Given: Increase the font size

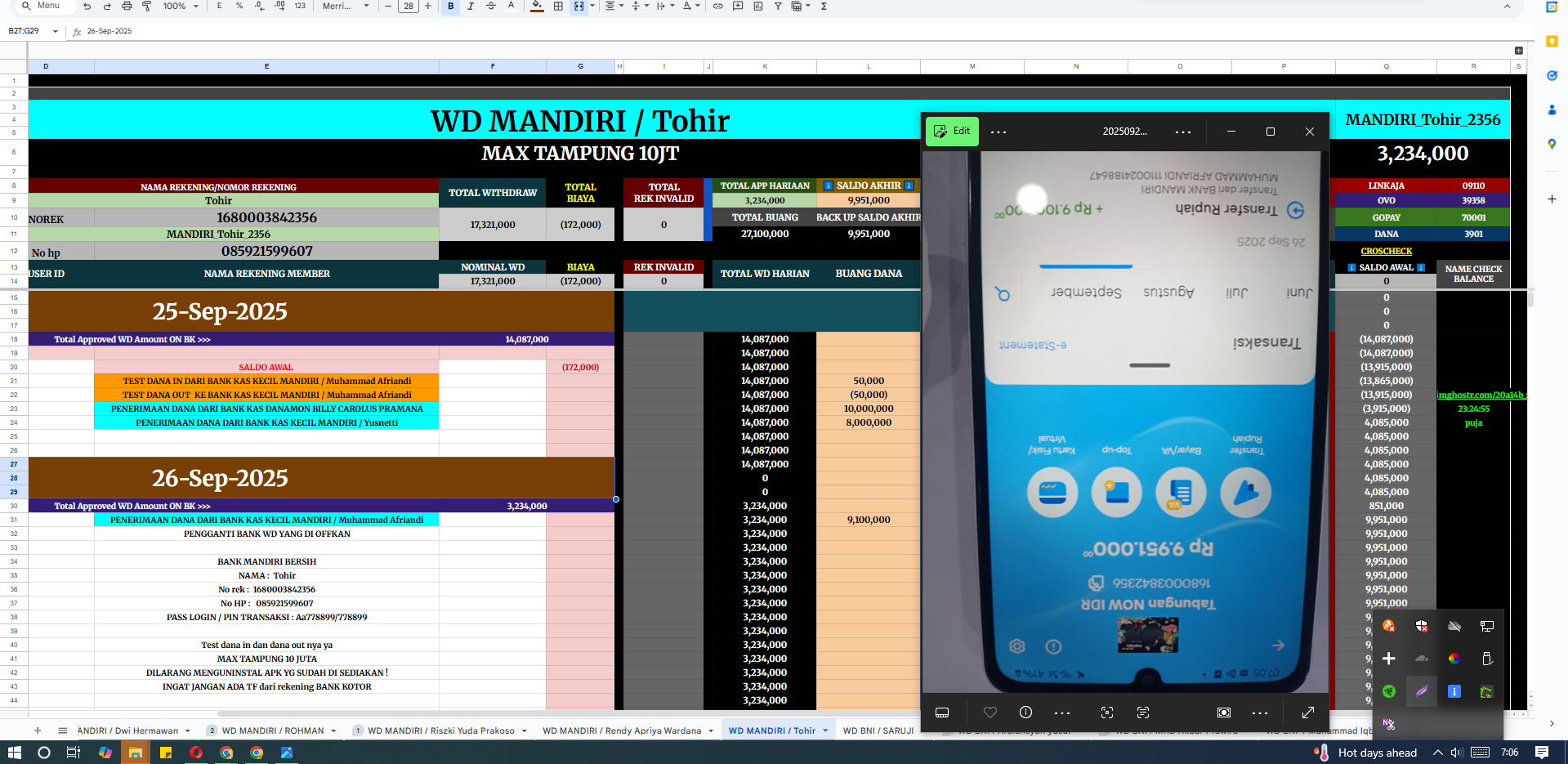Looking at the screenshot, I should [x=428, y=6].
